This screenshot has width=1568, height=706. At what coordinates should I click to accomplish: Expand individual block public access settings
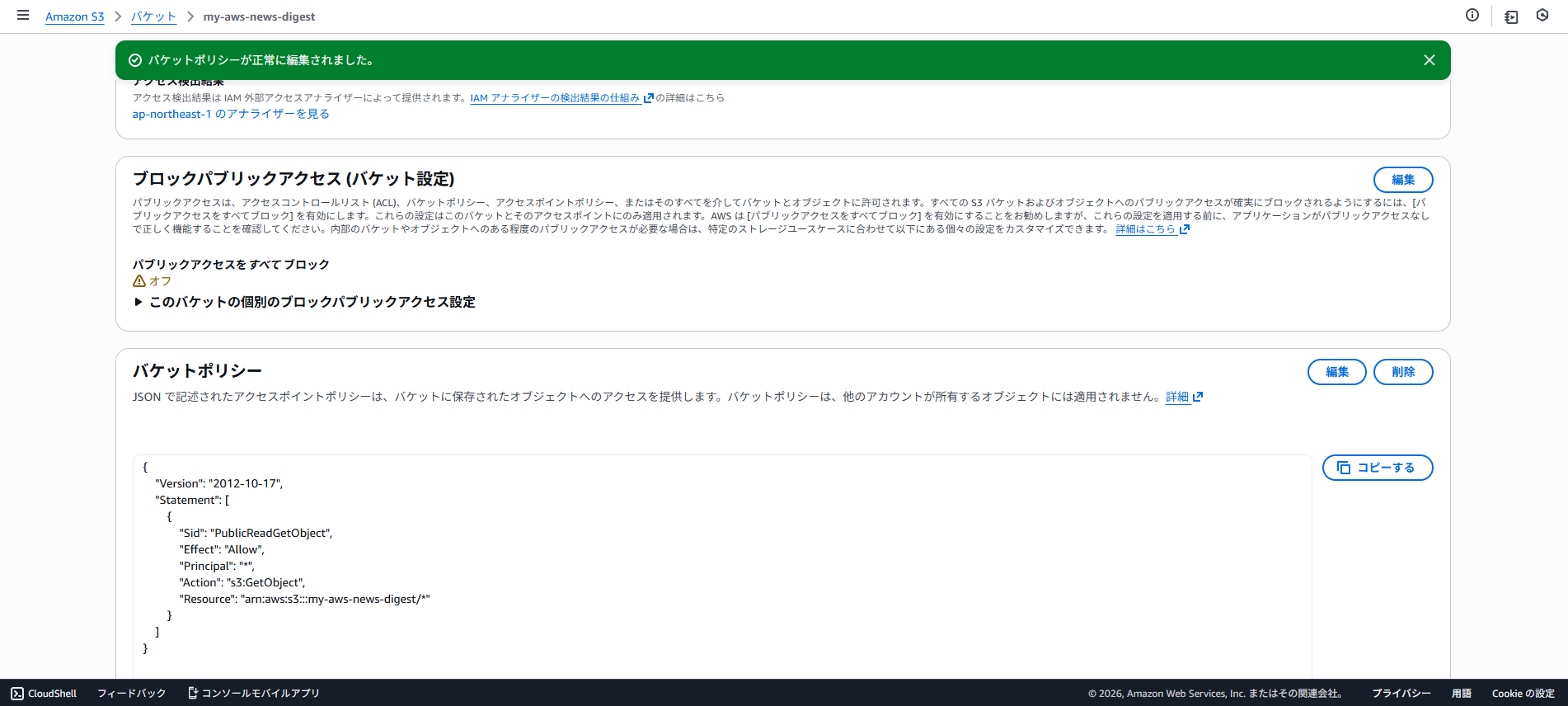click(138, 302)
